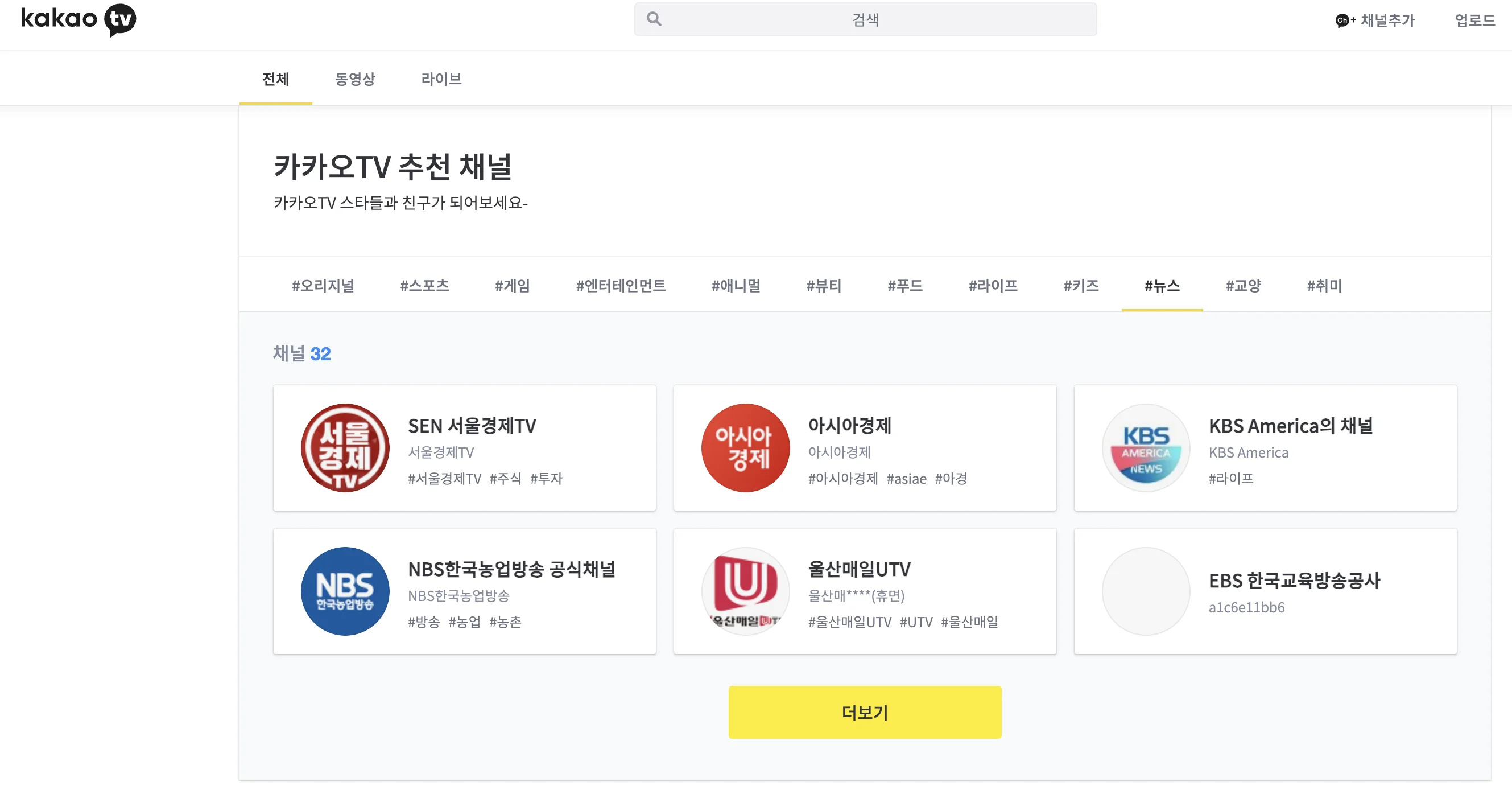Focus the 검색 search input field

coord(865,19)
